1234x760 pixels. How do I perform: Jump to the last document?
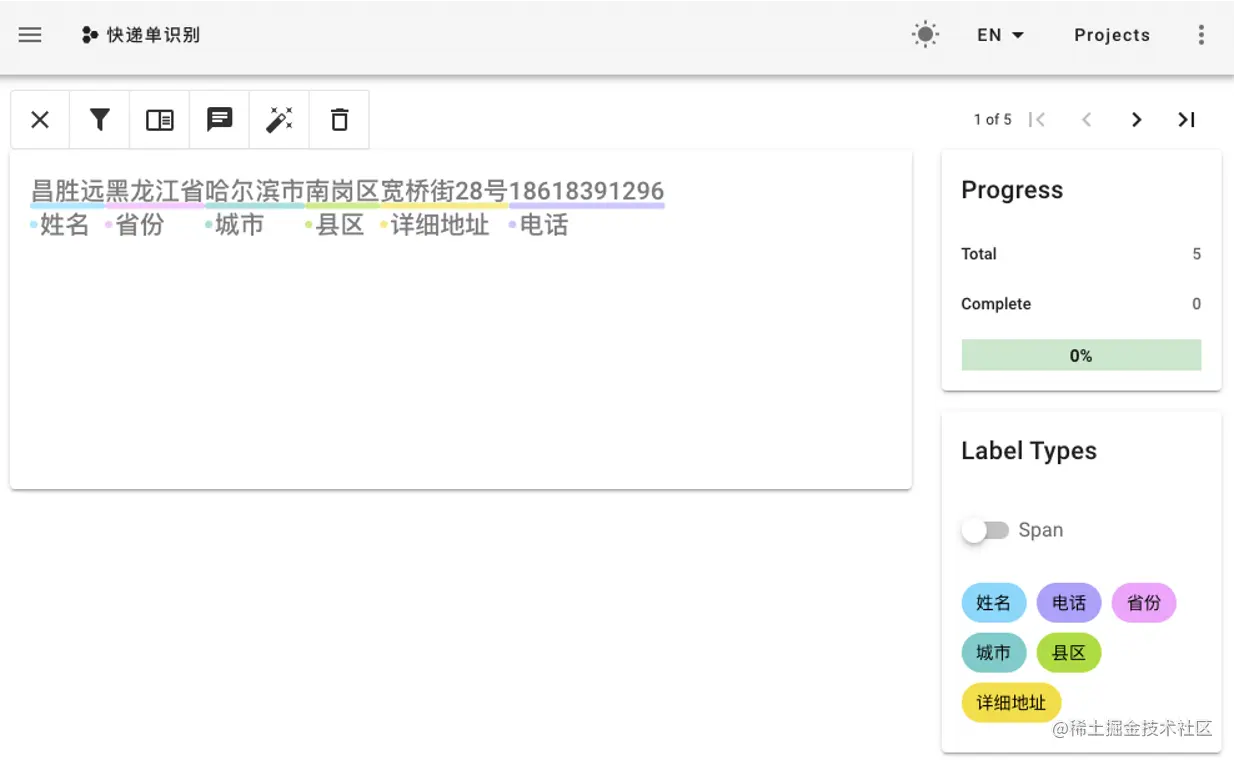pyautogui.click(x=1186, y=120)
